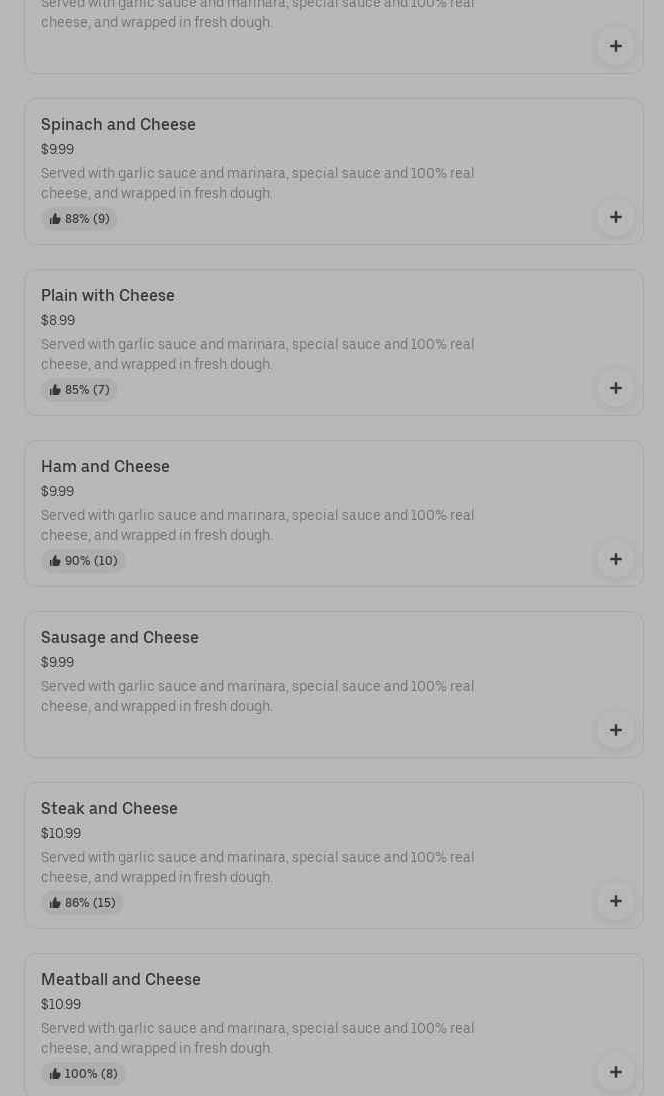Click Steak and Cheese 86% rating badge
The height and width of the screenshot is (1096, 664).
83,903
